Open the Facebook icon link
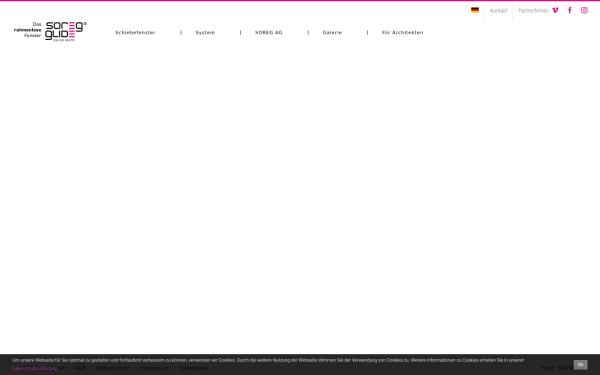Viewport: 600px width, 375px height. tap(570, 10)
